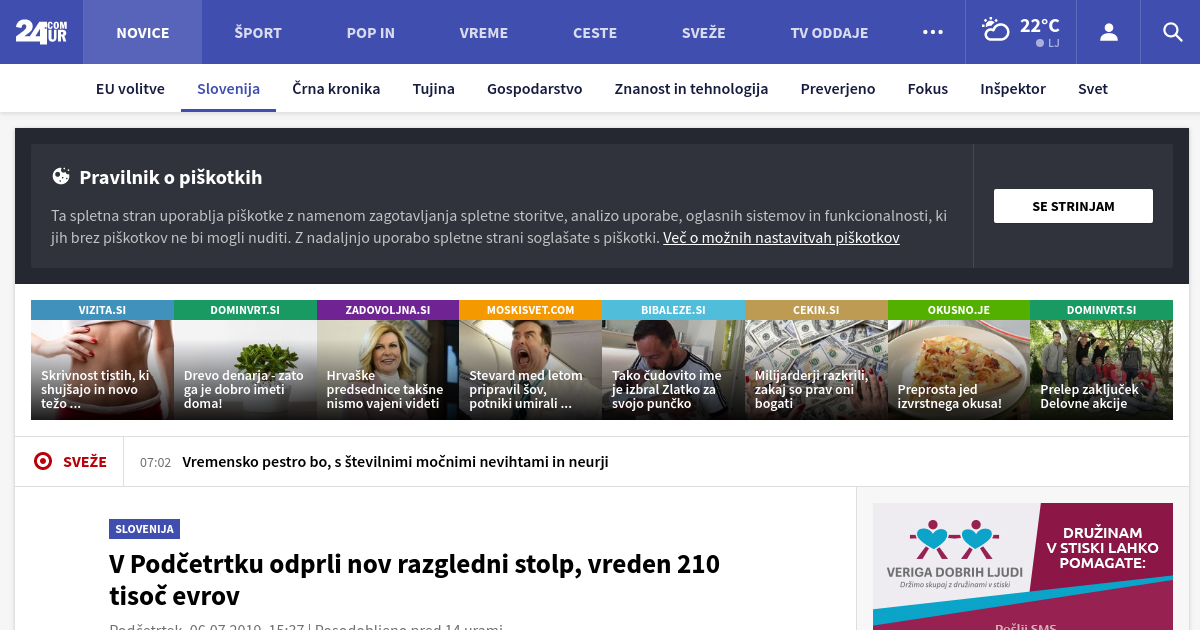1200x630 pixels.
Task: Open the Šport main menu item
Action: (x=258, y=33)
